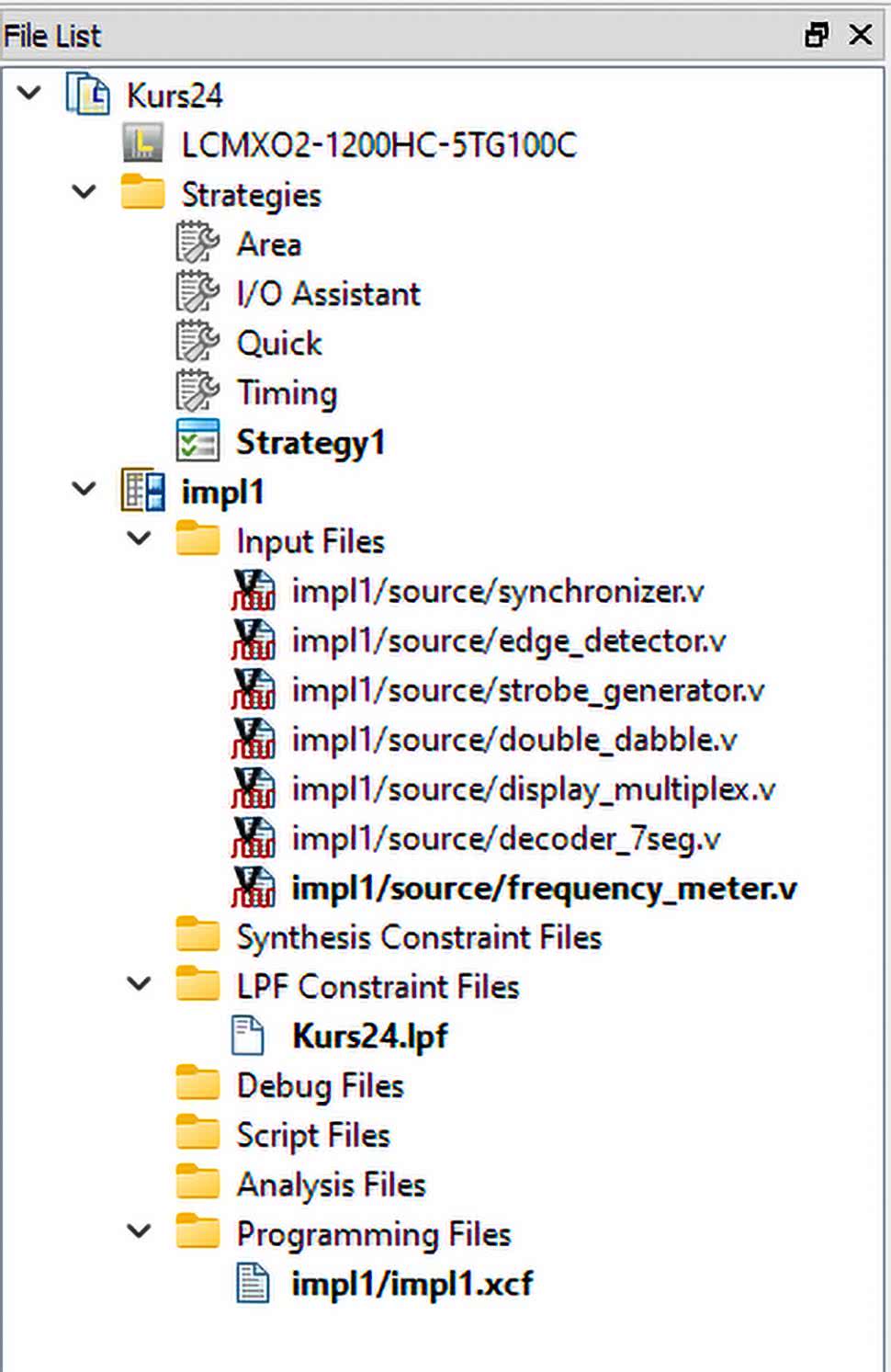
Task: Collapse the Strategies folder
Action: [x=85, y=192]
